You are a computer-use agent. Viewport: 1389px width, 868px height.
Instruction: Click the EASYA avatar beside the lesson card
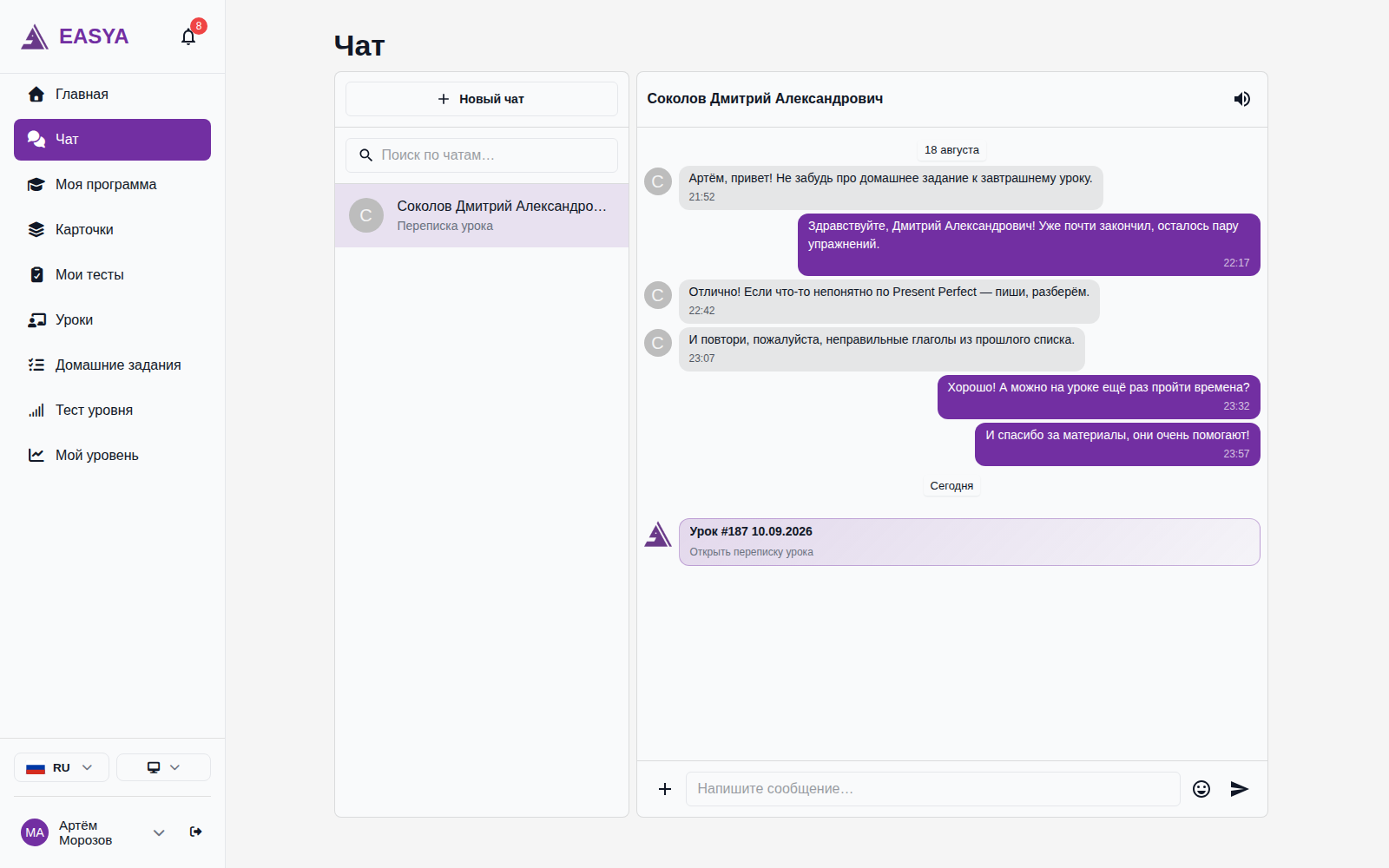coord(658,535)
